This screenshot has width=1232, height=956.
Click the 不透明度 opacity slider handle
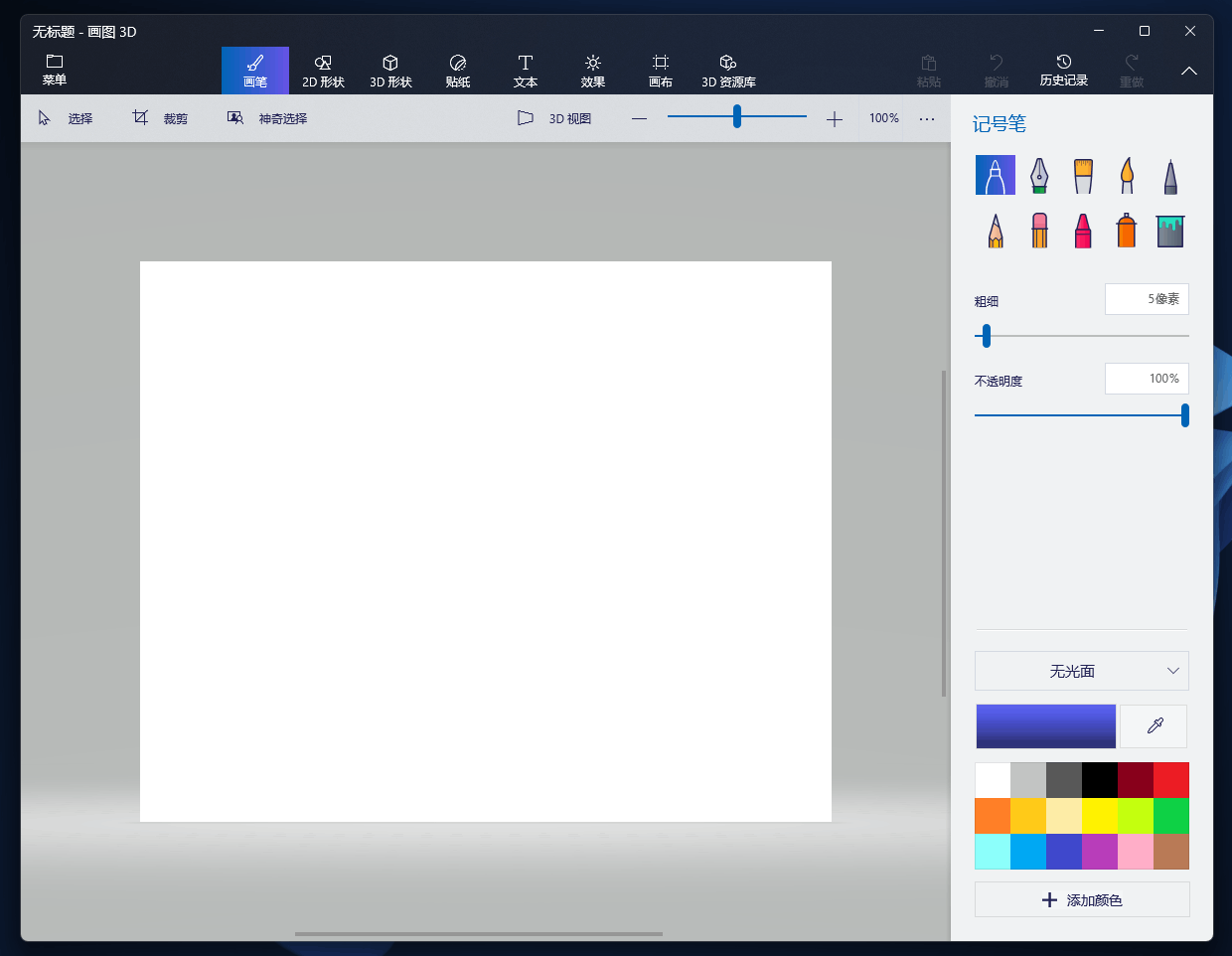1184,415
